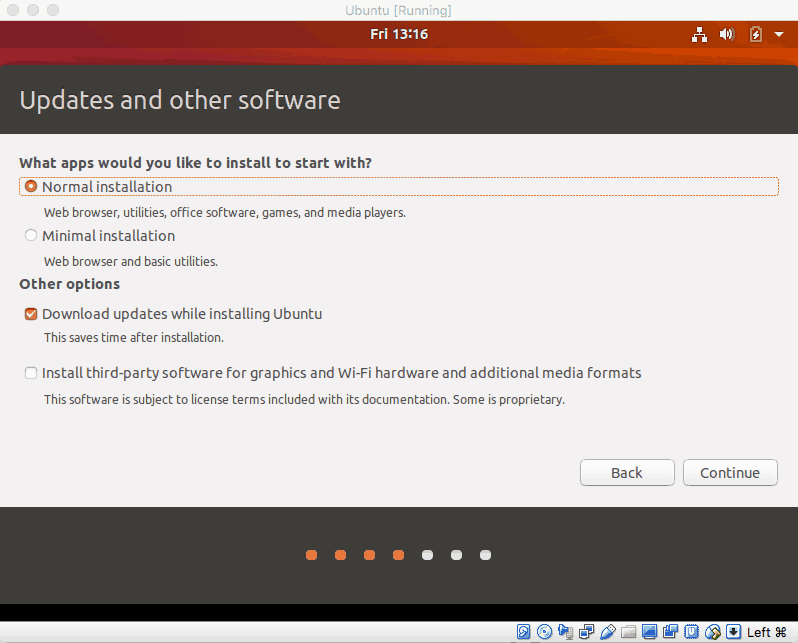Open the USB devices status icon
Viewport: 798px width, 643px height.
point(608,632)
